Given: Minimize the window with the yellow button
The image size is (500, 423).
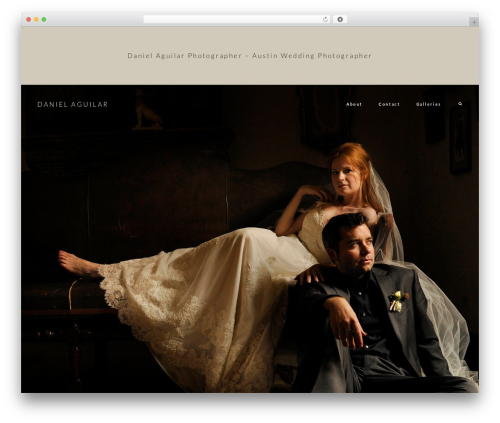Looking at the screenshot, I should (36, 20).
